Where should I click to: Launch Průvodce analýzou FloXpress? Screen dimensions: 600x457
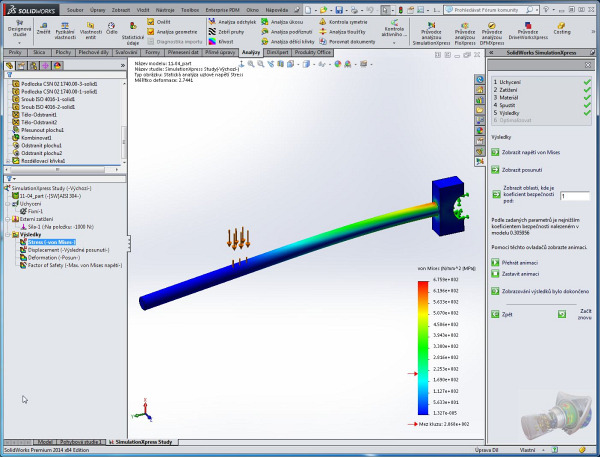[x=465, y=33]
